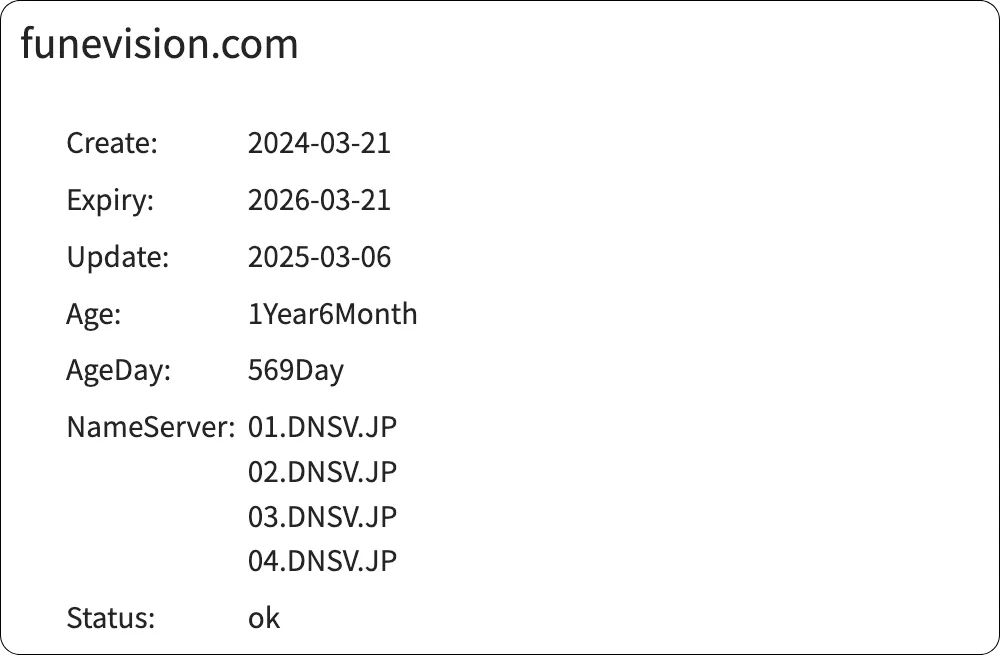The width and height of the screenshot is (1000, 655).
Task: Click the funevision.com domain title
Action: tap(159, 45)
